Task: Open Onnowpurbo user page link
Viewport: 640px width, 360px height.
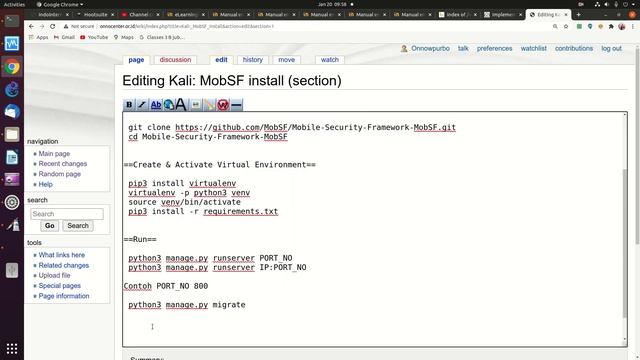Action: (x=430, y=48)
